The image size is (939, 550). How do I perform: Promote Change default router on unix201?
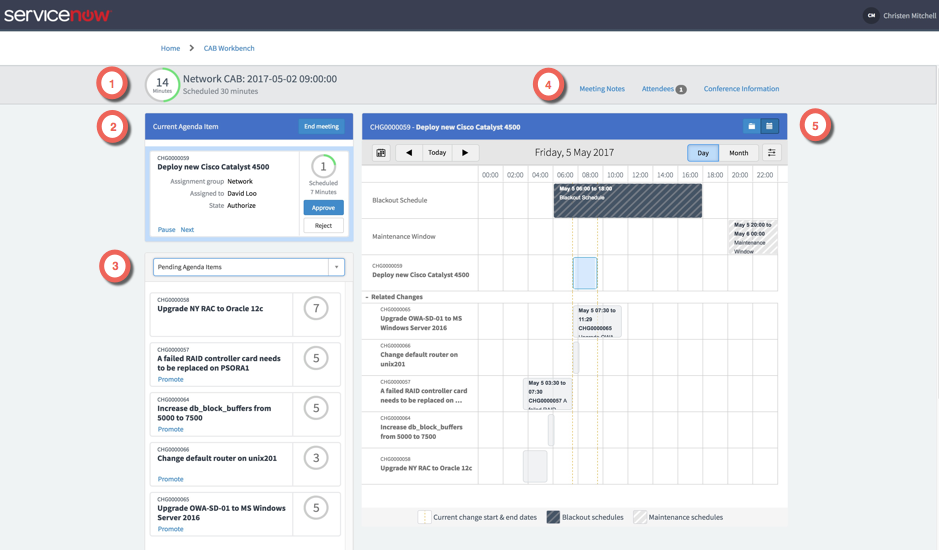(171, 479)
